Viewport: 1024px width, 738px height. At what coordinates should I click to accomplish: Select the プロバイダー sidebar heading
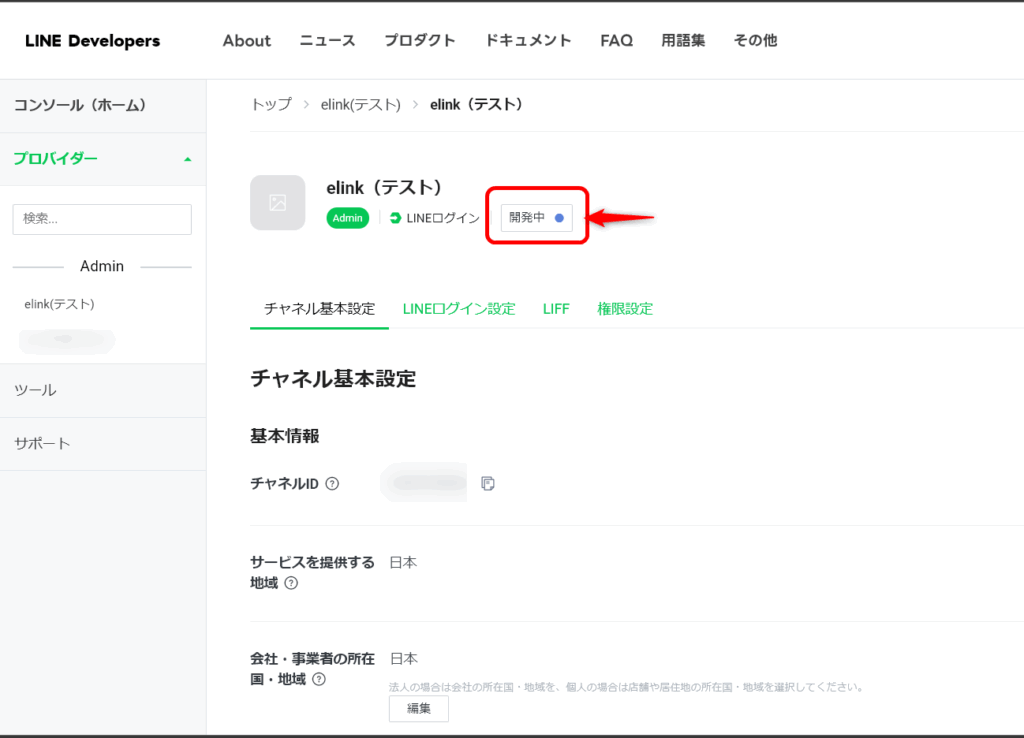pyautogui.click(x=56, y=159)
